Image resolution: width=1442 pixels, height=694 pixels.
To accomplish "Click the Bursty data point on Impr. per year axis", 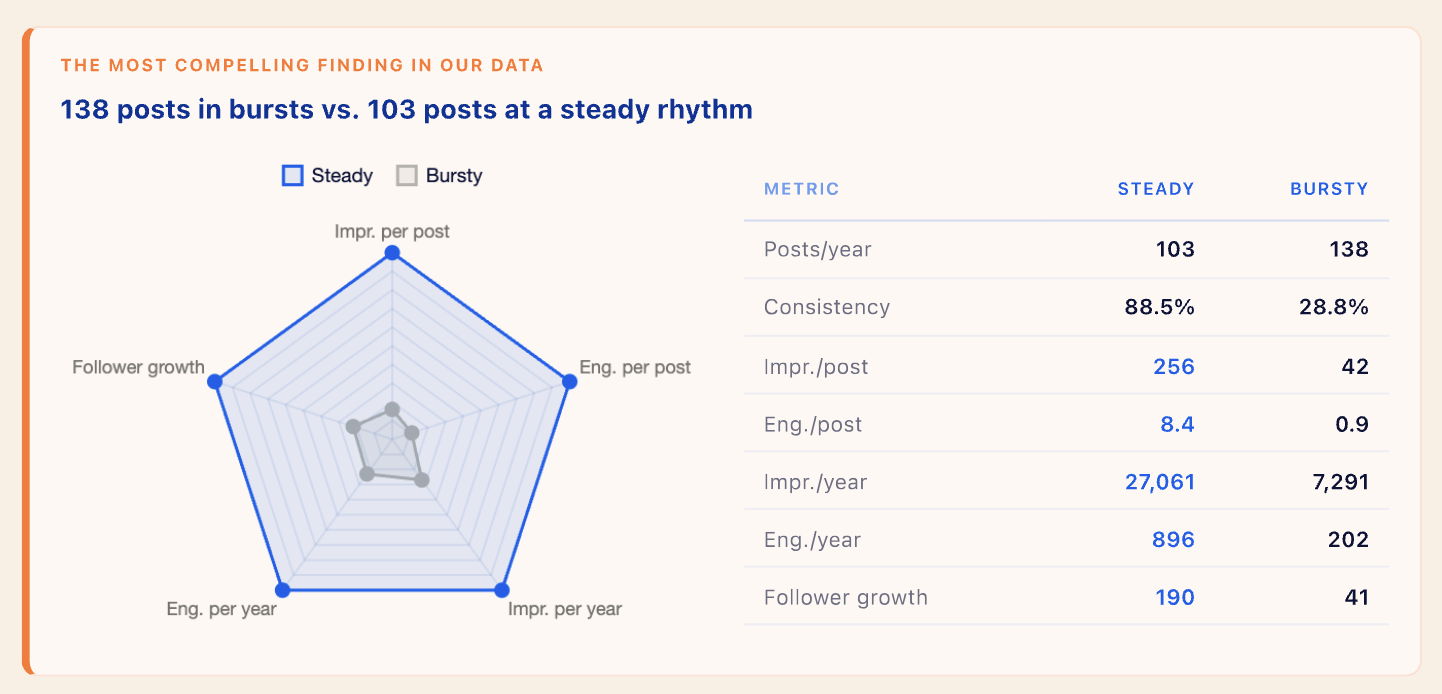I will pyautogui.click(x=421, y=480).
